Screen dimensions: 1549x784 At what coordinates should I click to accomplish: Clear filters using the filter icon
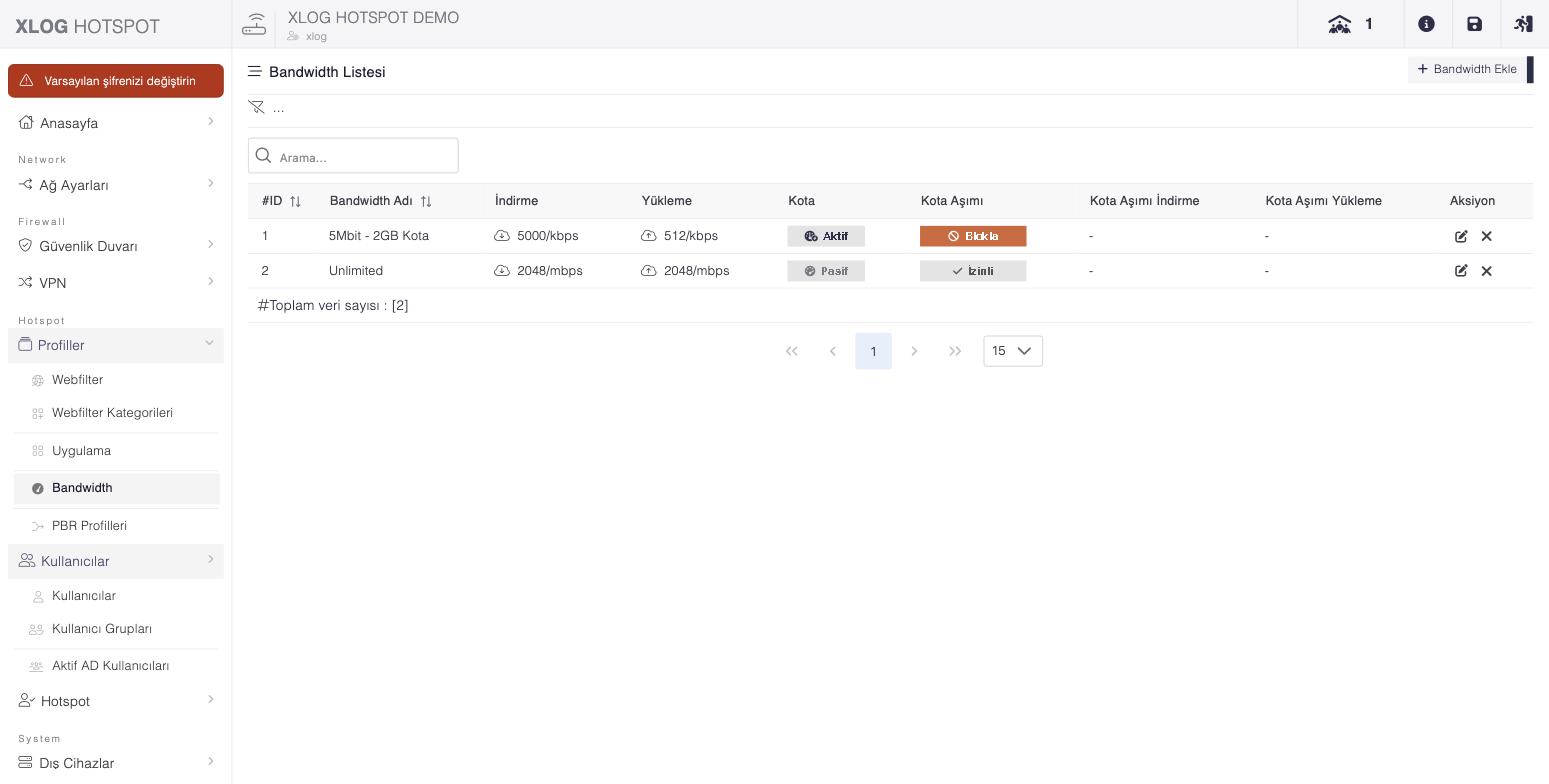click(256, 107)
